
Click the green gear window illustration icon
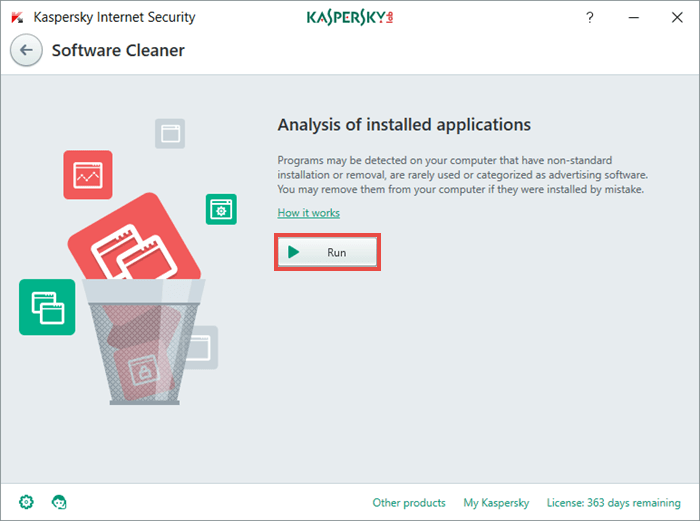(221, 209)
